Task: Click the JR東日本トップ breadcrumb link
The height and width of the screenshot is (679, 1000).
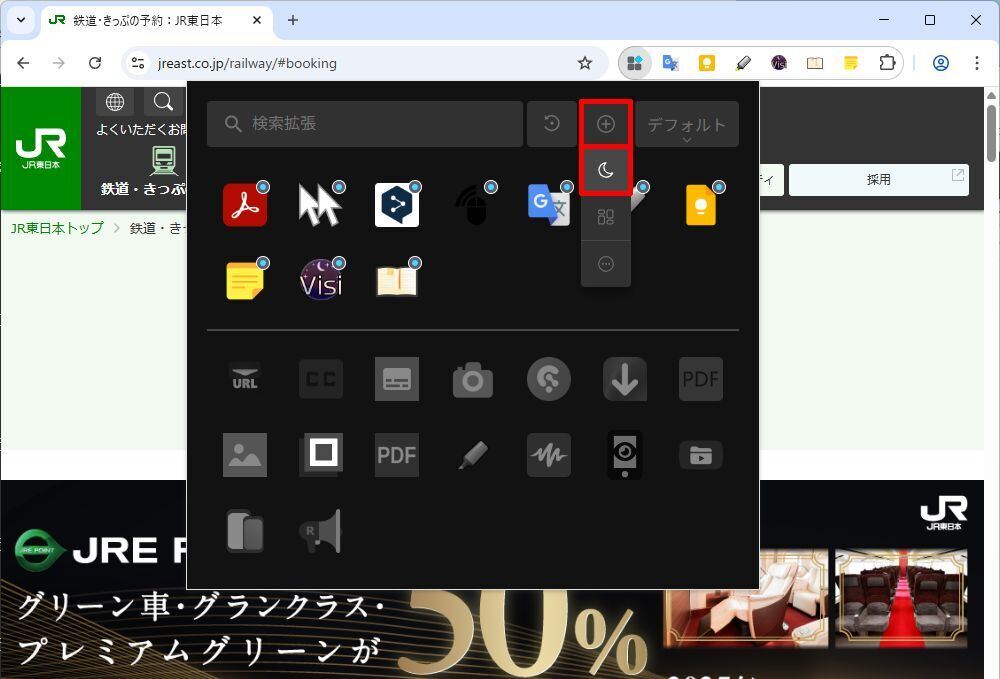Action: coord(57,228)
